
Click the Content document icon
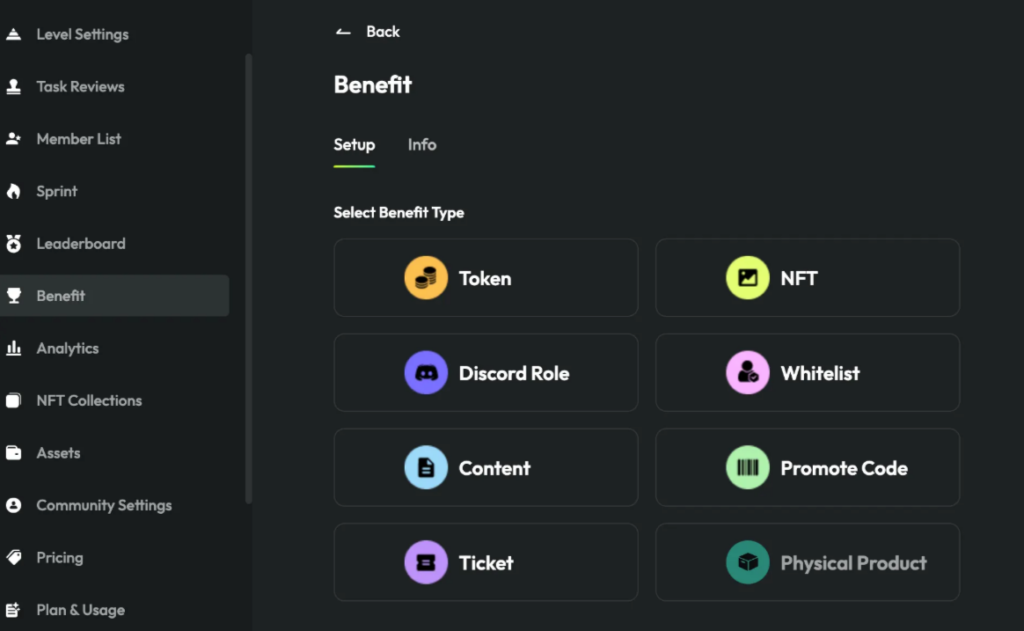click(x=426, y=468)
